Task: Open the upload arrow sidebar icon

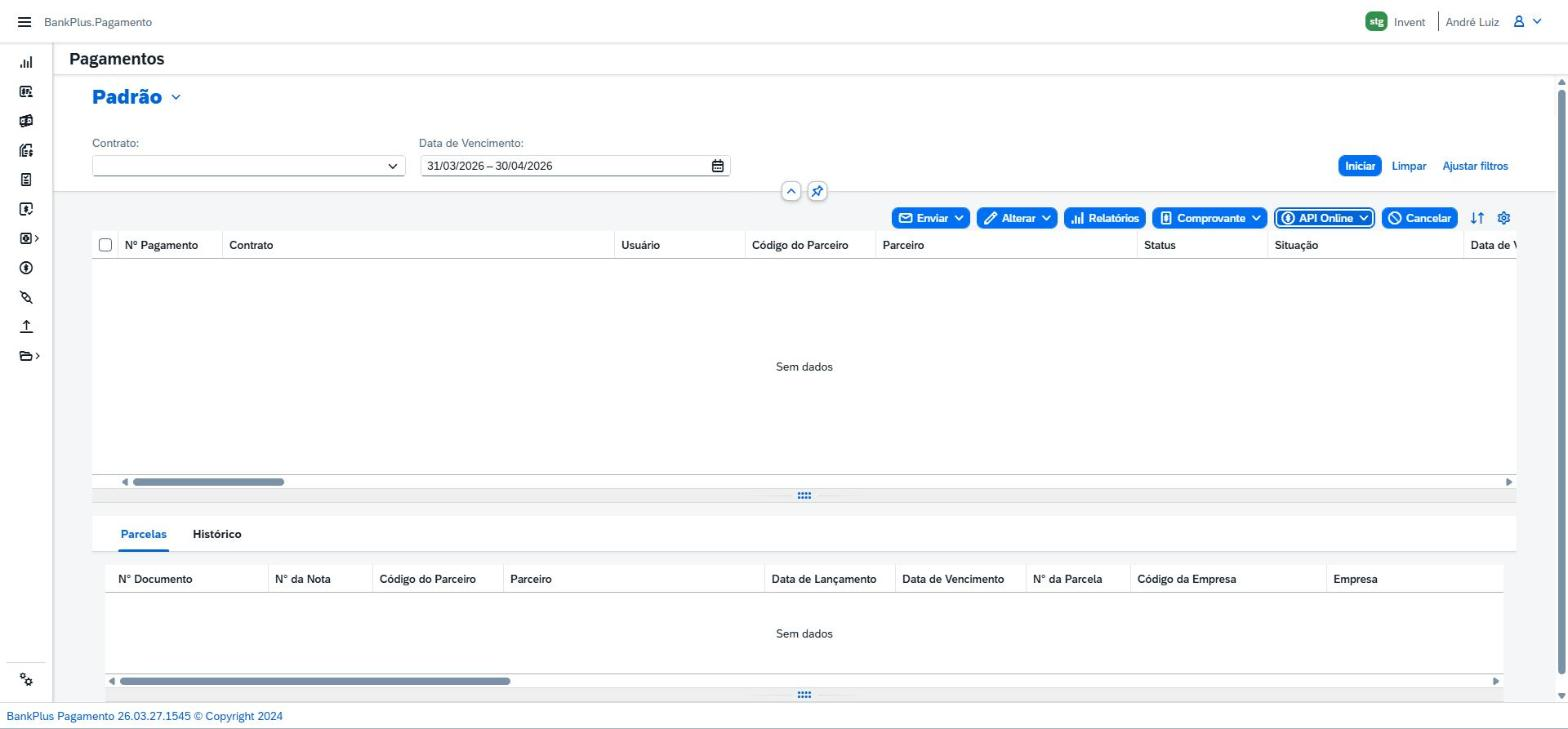Action: point(26,327)
